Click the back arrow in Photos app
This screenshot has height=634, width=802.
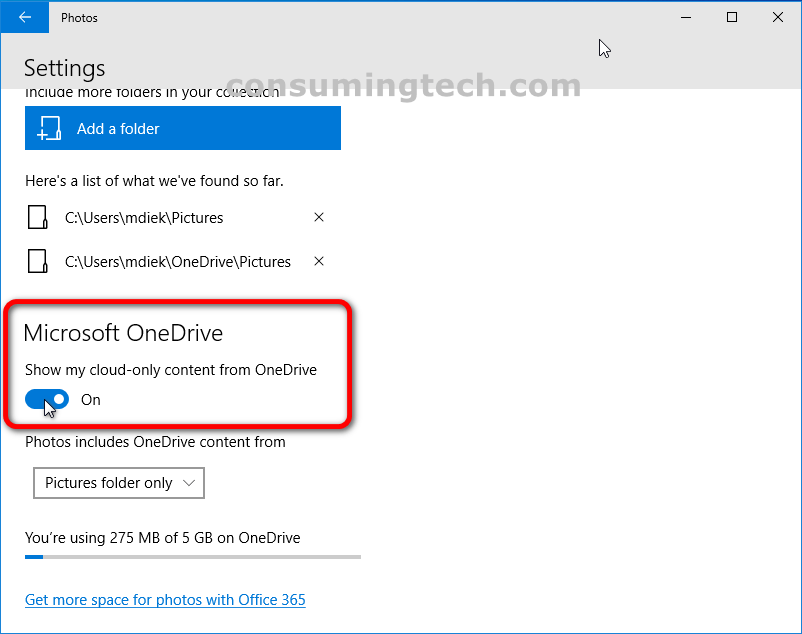pyautogui.click(x=24, y=17)
